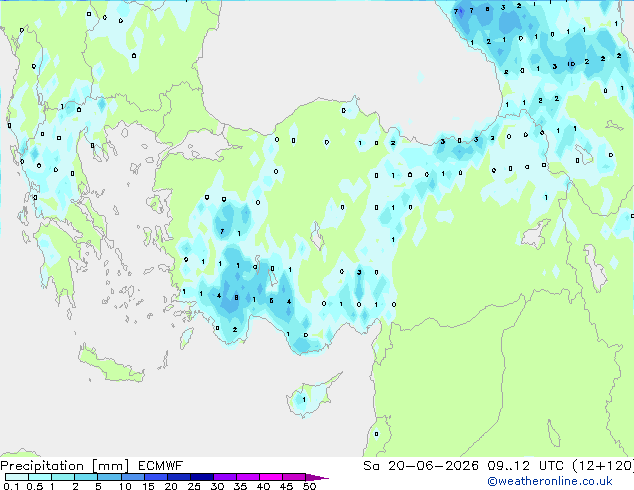
Task: Click the ECMWF model label
Action: 161,466
